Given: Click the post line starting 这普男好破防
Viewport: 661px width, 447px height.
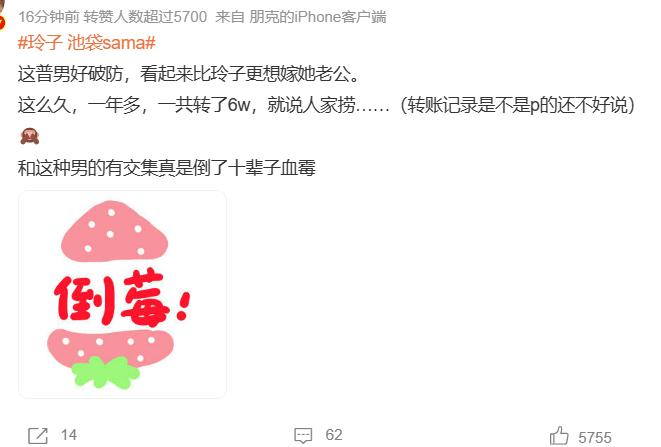Looking at the screenshot, I should tap(189, 74).
